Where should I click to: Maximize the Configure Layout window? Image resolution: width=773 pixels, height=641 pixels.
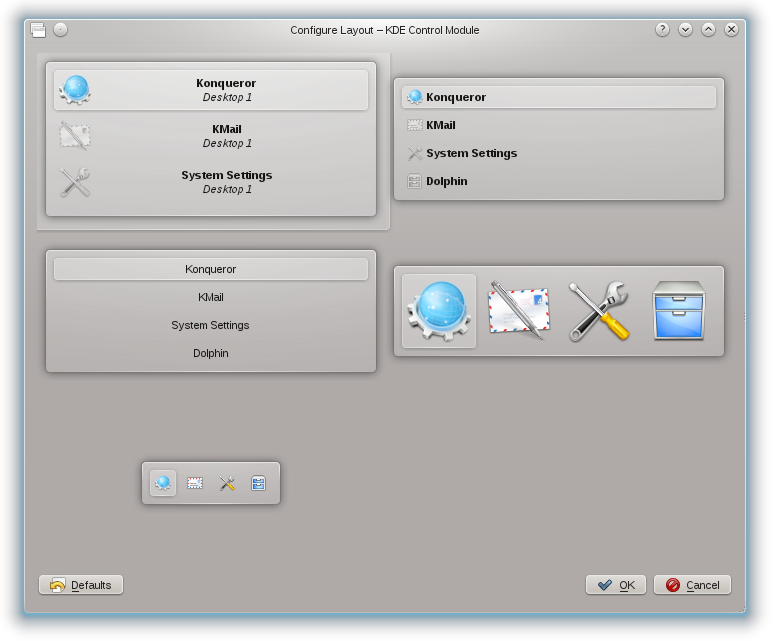708,30
